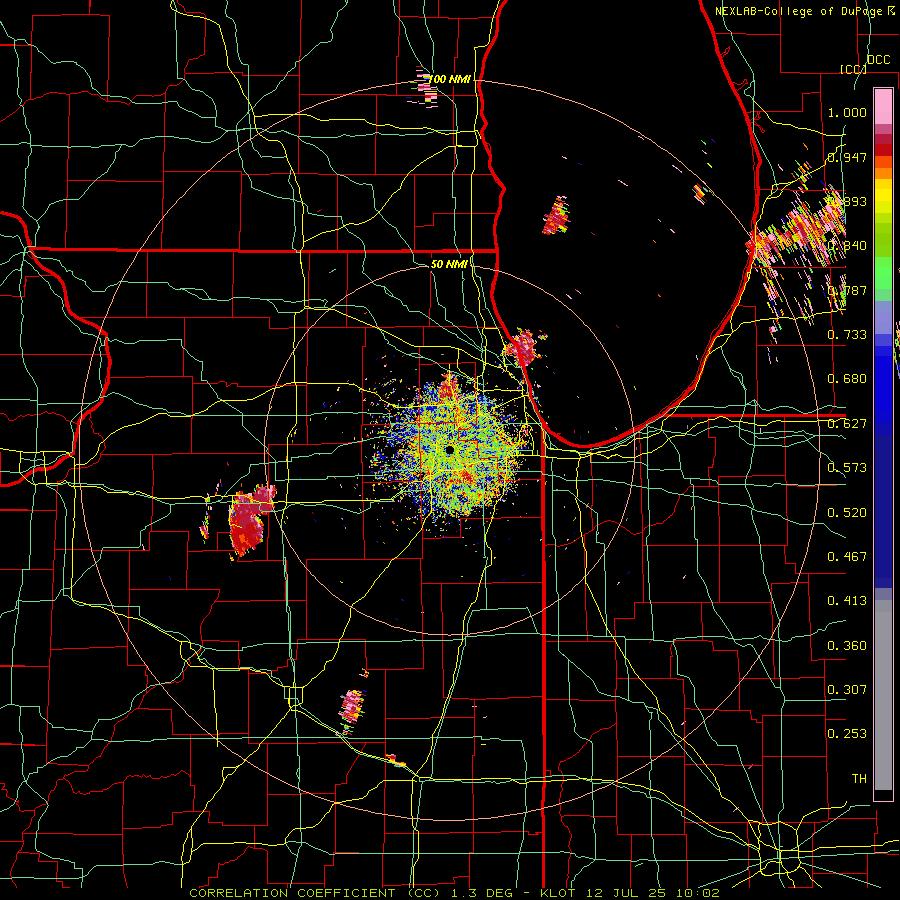Select the 0.253 scale value
This screenshot has height=900, width=900.
tap(847, 734)
